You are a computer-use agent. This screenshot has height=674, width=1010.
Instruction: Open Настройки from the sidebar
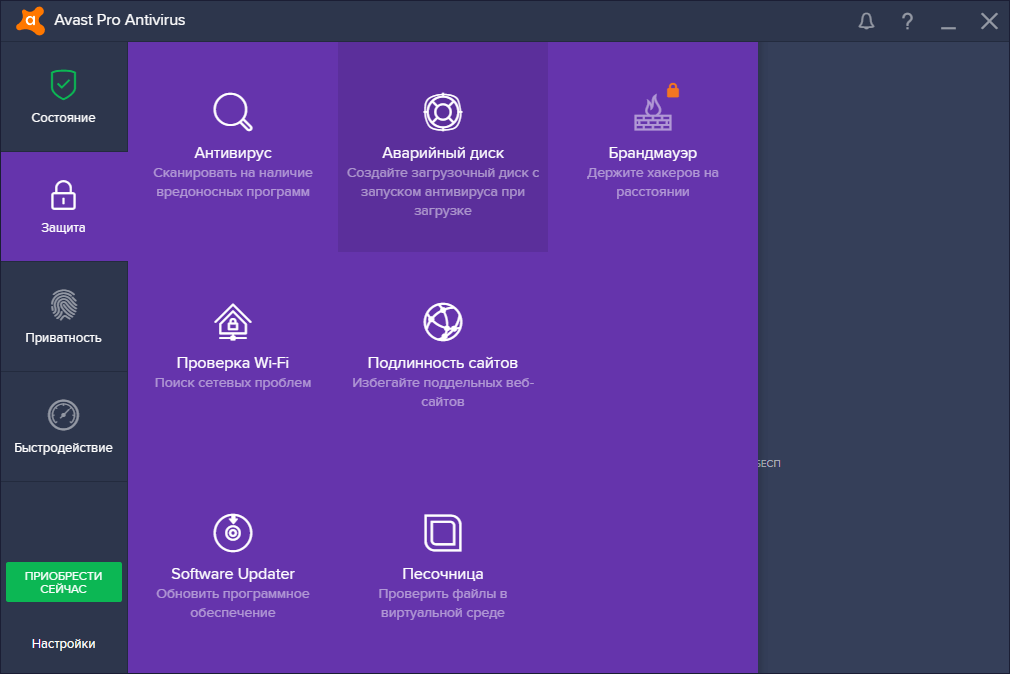tap(64, 643)
